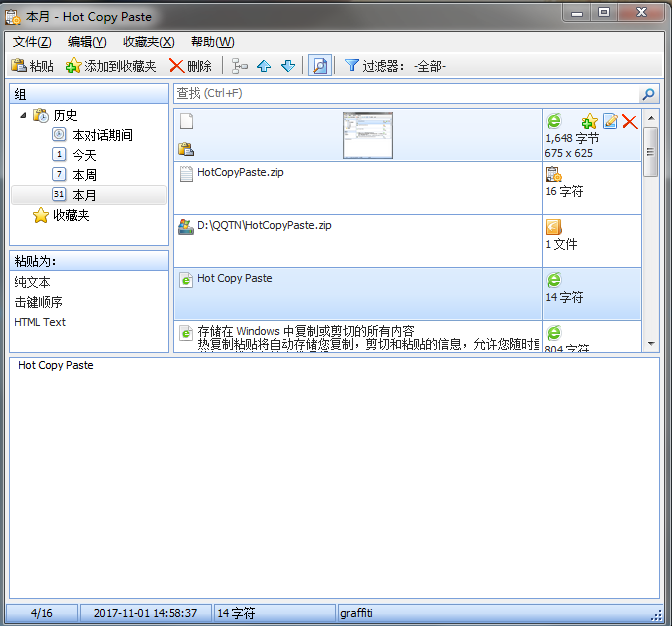Open the 帮助(W) menu
The height and width of the screenshot is (626, 672).
click(x=213, y=42)
